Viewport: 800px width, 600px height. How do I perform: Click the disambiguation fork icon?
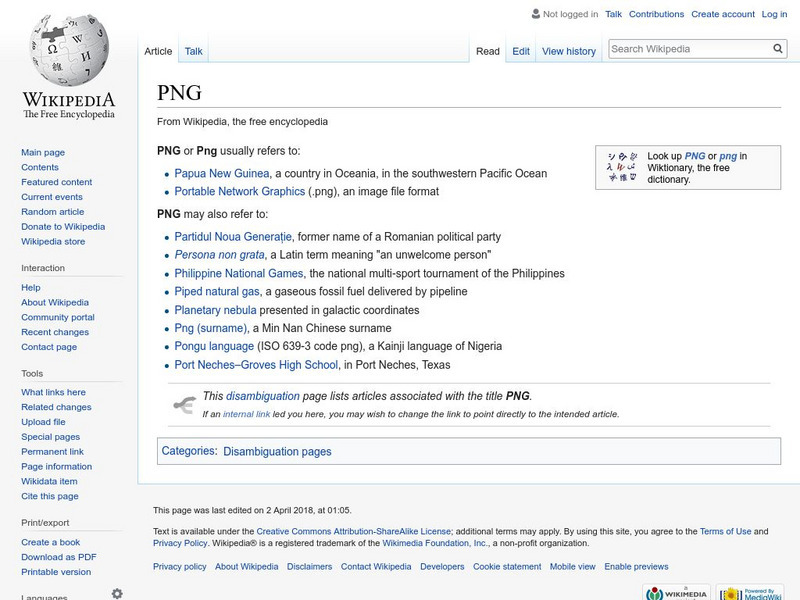coord(185,405)
